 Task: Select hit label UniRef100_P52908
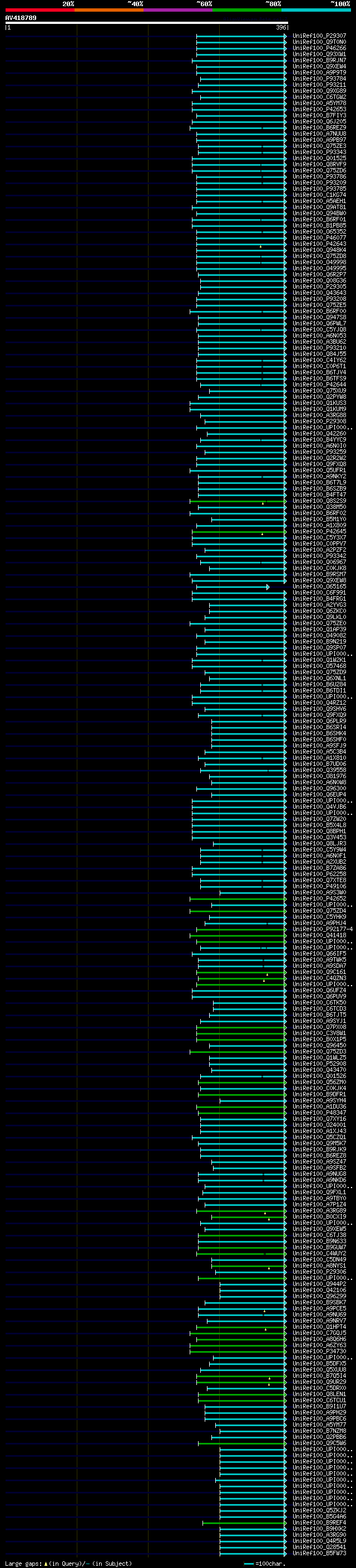click(319, 1064)
